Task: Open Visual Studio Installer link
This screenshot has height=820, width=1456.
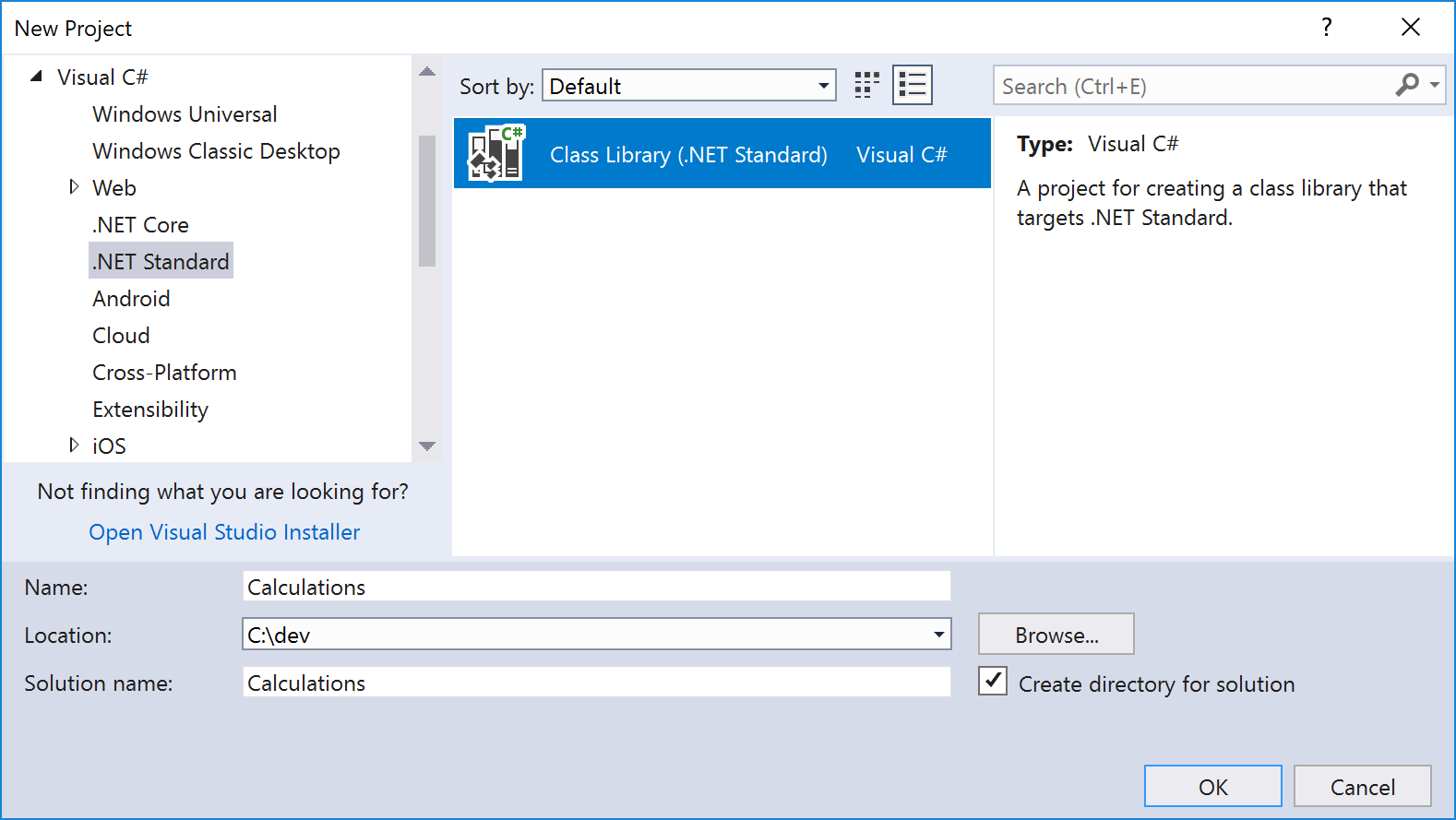Action: click(x=224, y=532)
